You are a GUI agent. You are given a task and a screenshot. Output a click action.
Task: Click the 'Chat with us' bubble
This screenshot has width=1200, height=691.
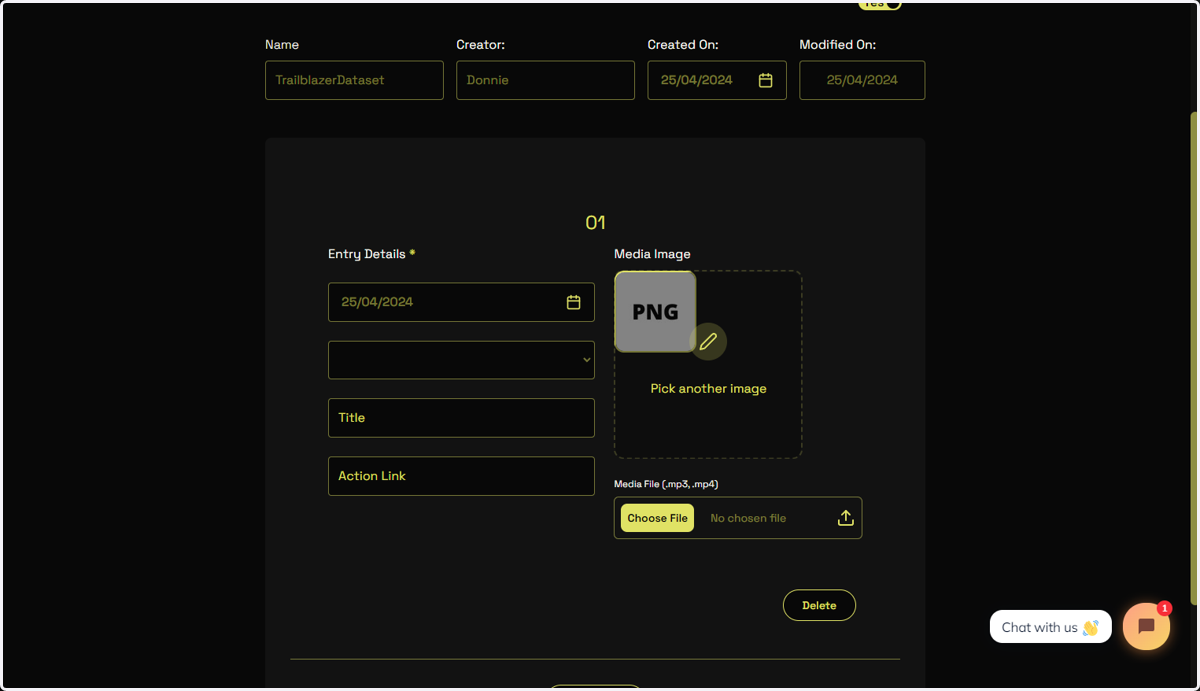coord(1050,627)
